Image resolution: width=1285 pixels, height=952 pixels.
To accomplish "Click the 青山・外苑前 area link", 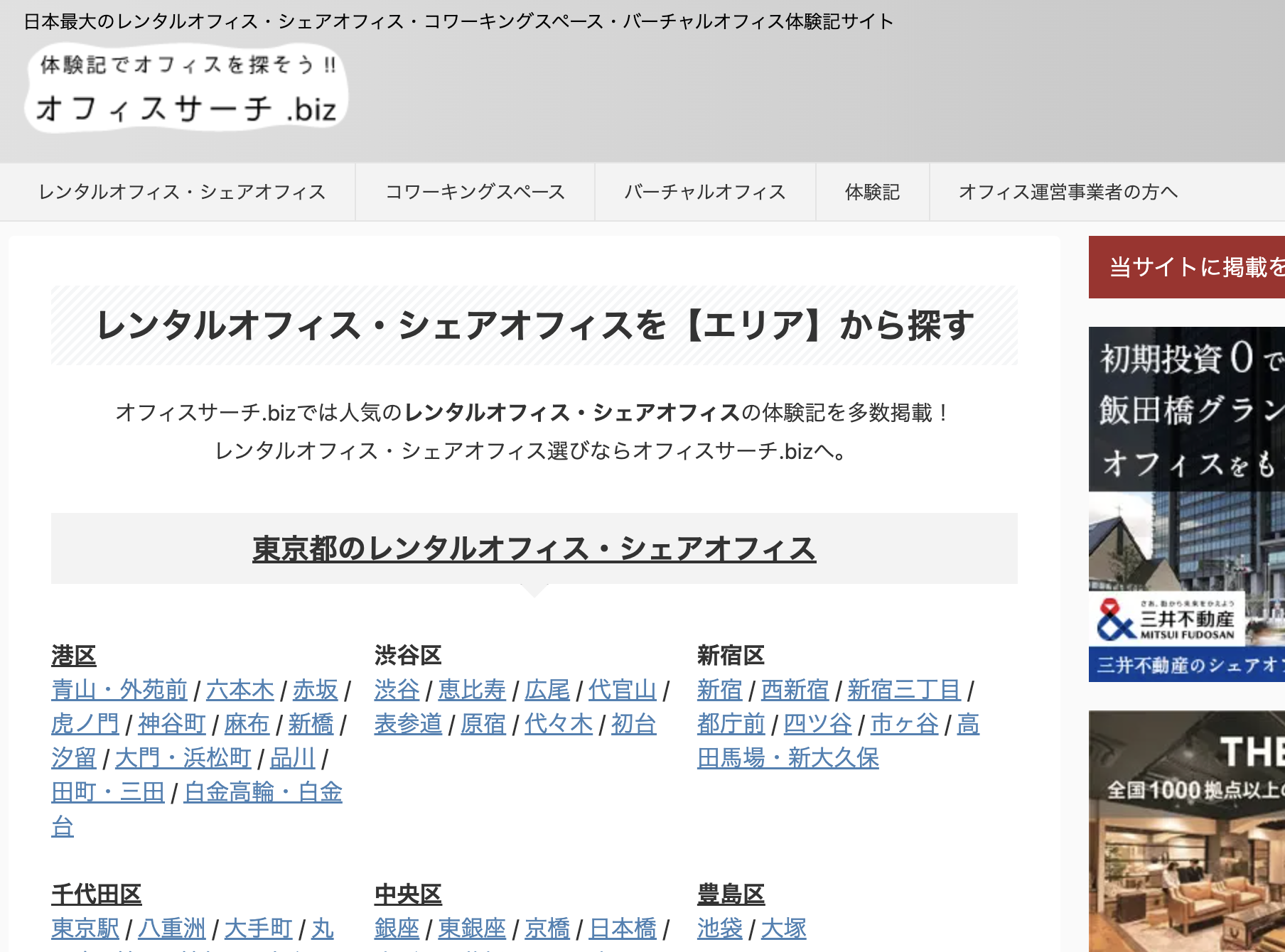I will point(119,690).
